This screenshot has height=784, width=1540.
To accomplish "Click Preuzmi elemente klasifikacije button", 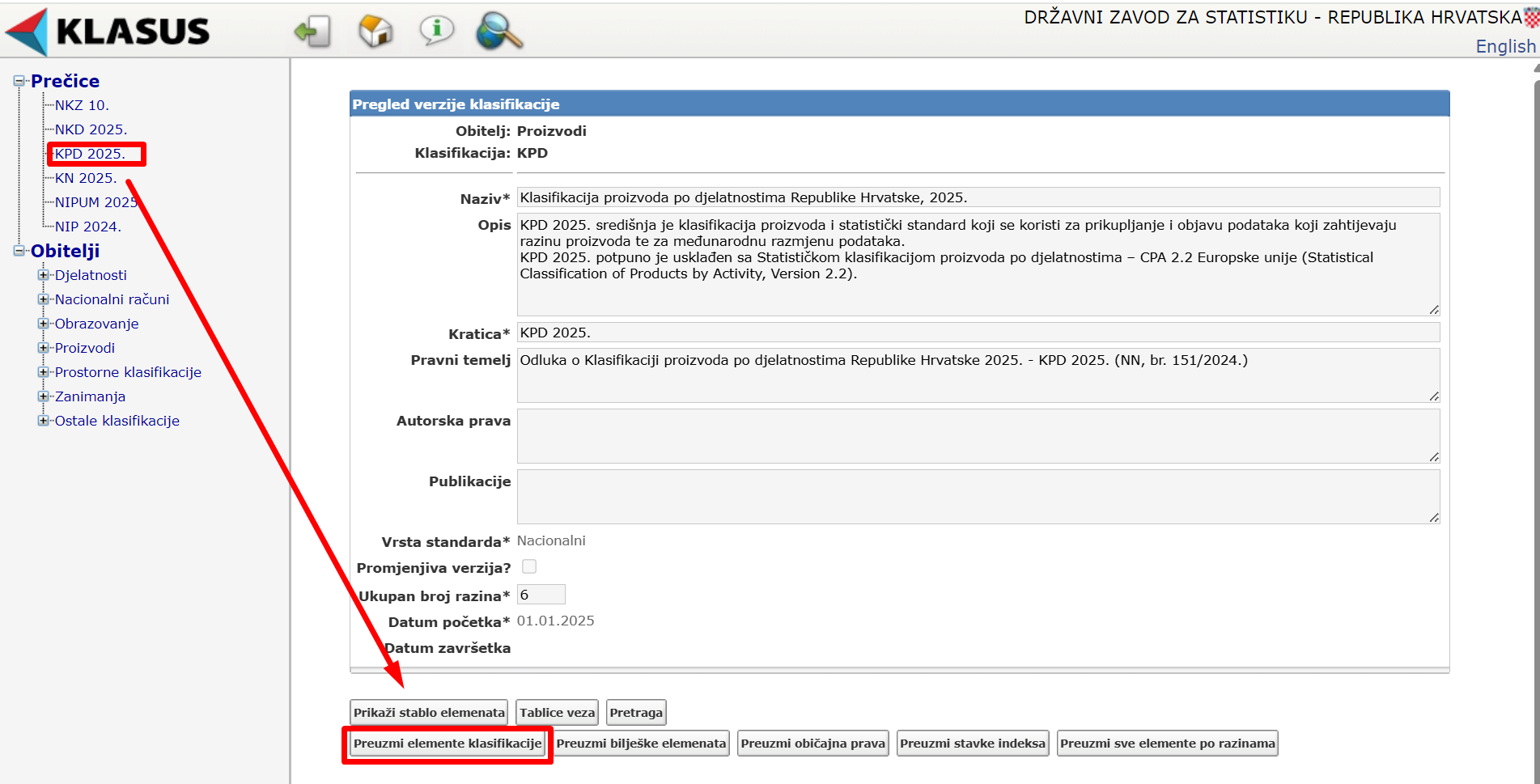I will [x=448, y=744].
